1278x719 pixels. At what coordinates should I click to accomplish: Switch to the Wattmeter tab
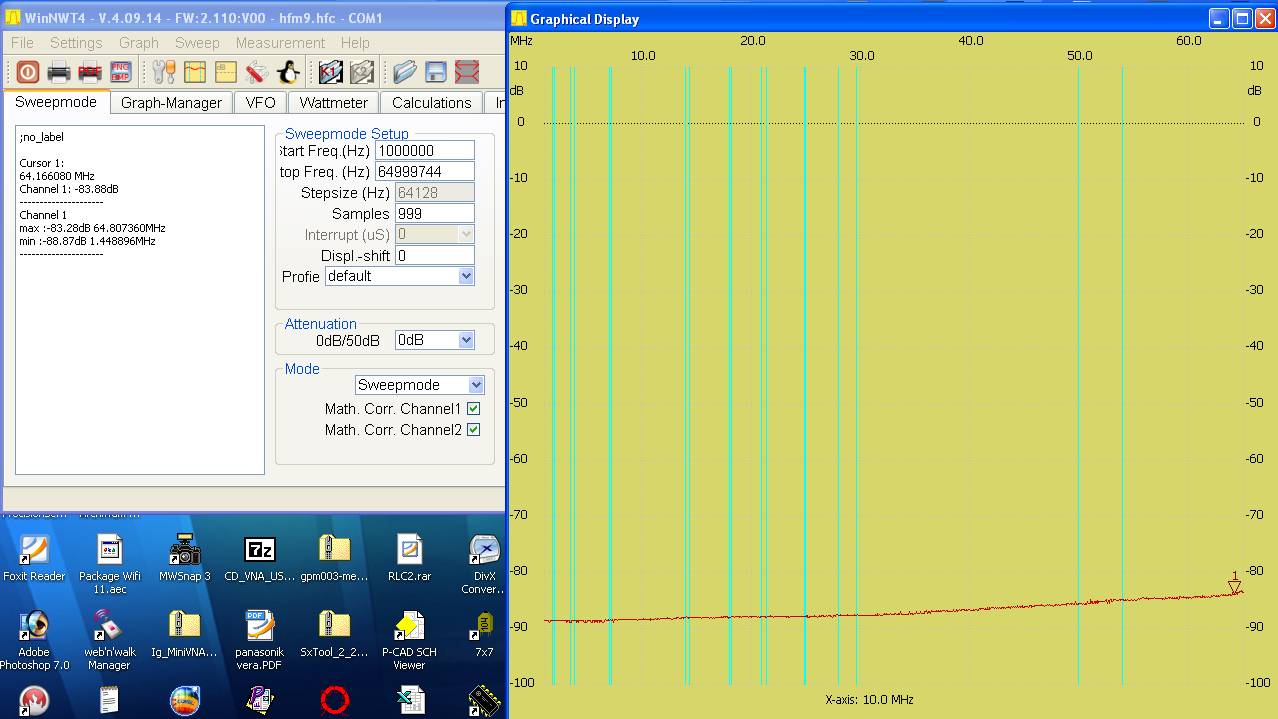point(333,103)
